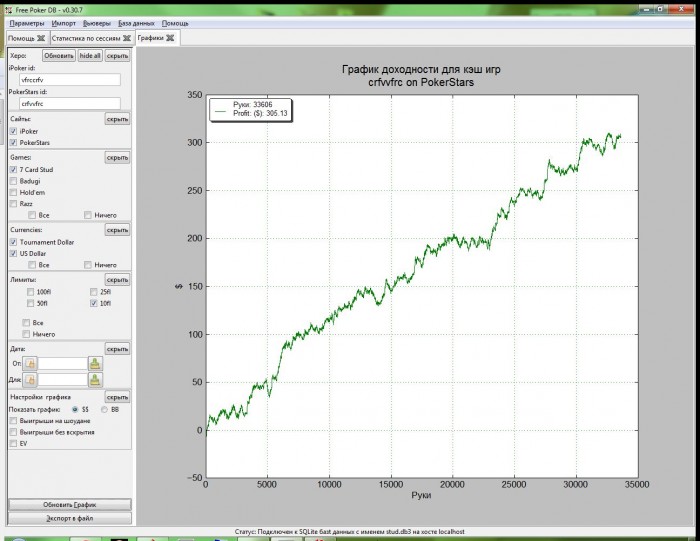The image size is (700, 541).
Task: Open the Вьюверы menu
Action: pos(96,23)
